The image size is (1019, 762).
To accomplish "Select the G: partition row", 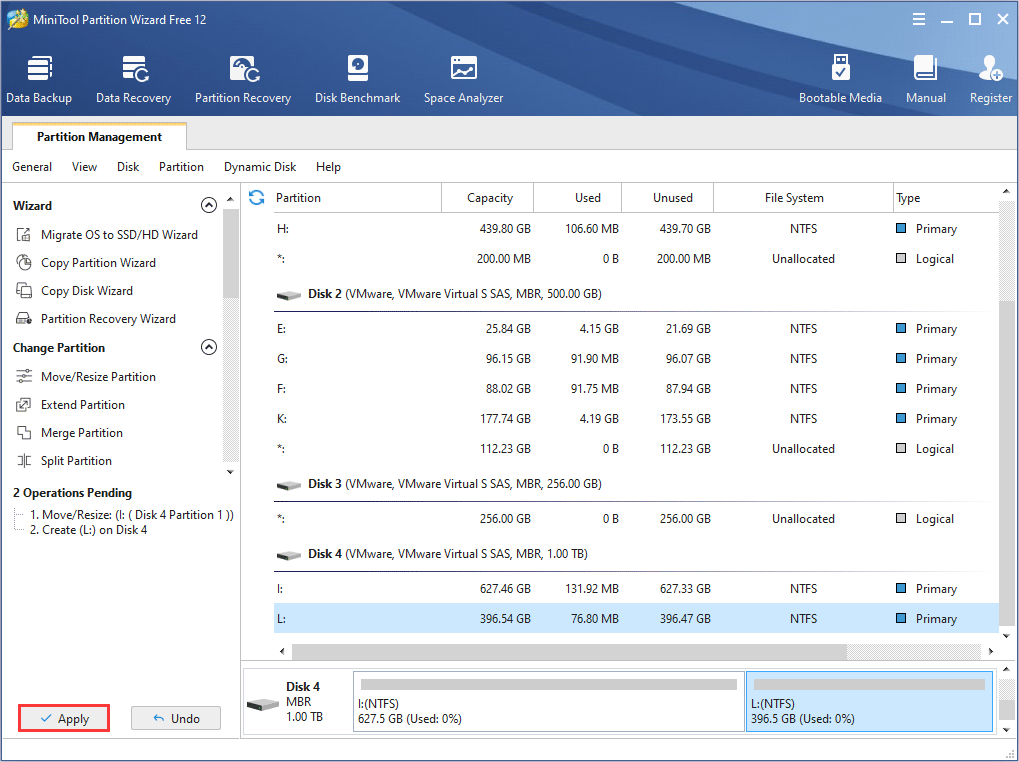I will click(x=636, y=359).
